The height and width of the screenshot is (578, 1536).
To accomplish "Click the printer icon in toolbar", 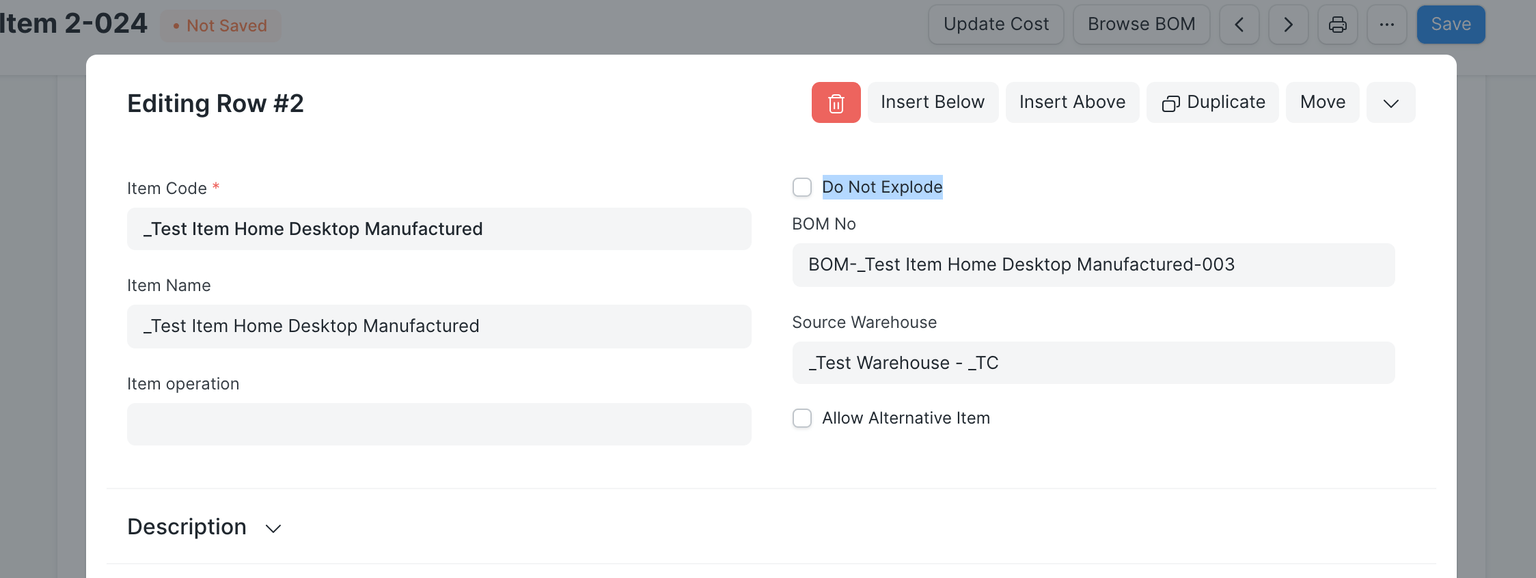I will pyautogui.click(x=1337, y=25).
